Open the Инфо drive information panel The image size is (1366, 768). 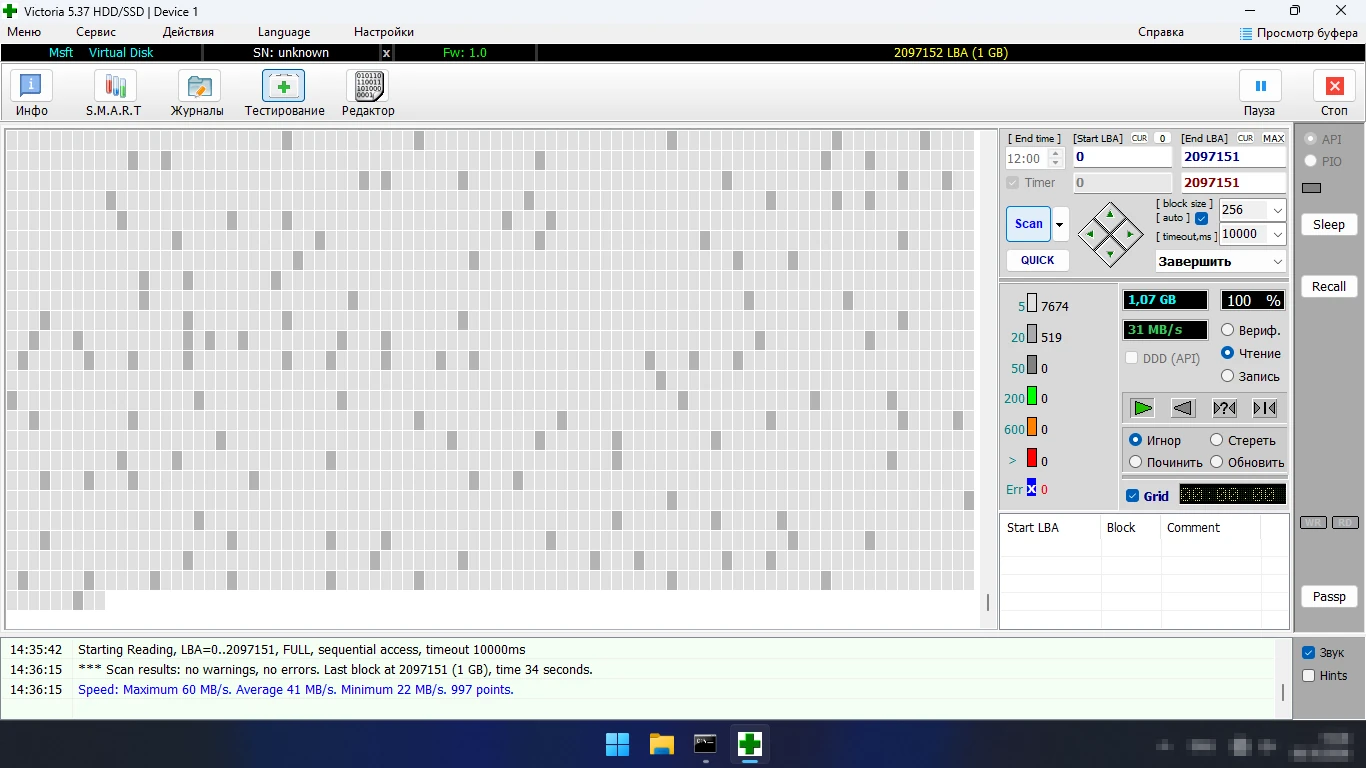click(31, 94)
